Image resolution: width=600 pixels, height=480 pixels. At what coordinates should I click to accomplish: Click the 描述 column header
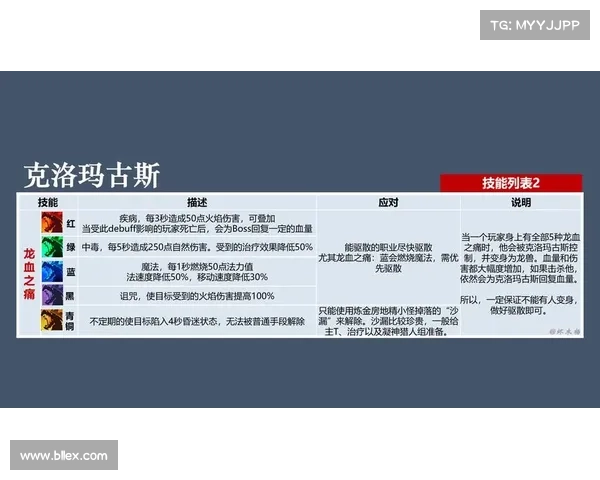196,201
